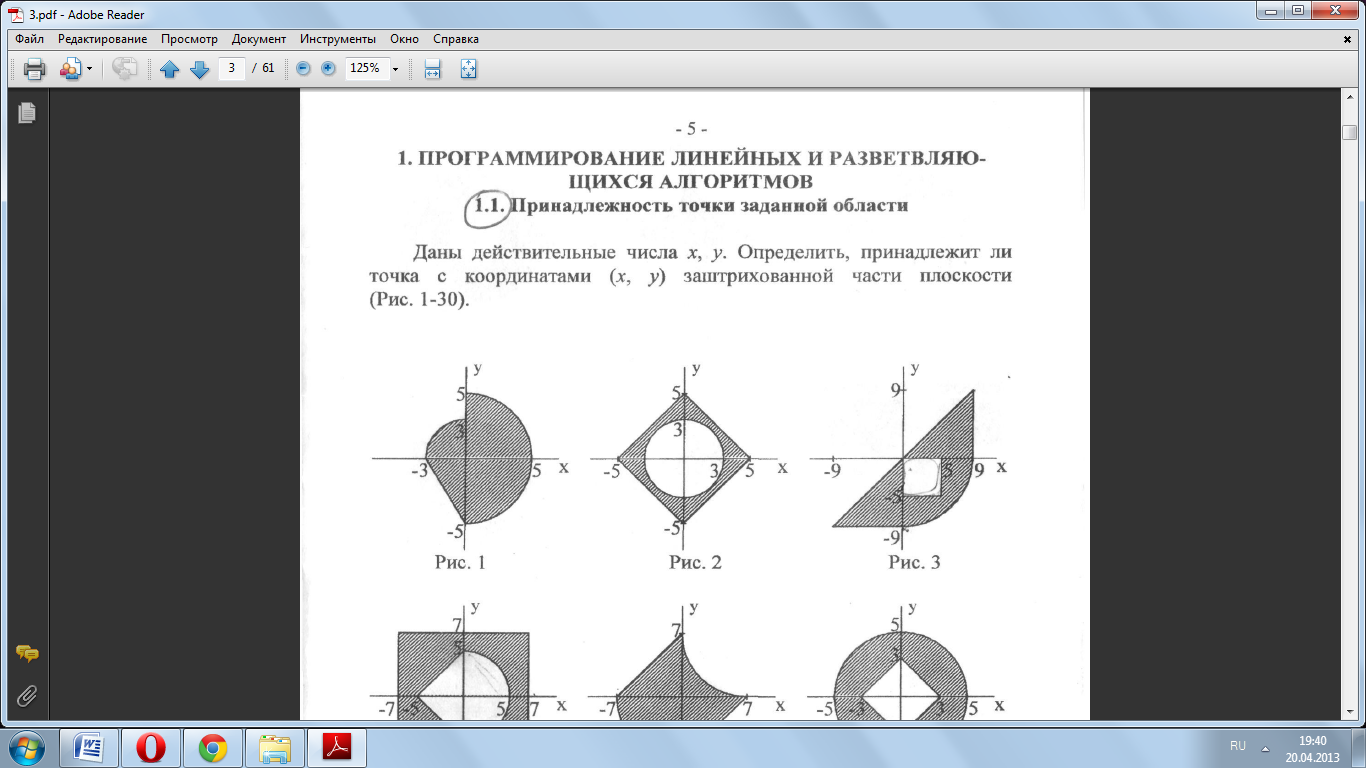Open the Окно menu
This screenshot has height=768, width=1366.
point(405,39)
